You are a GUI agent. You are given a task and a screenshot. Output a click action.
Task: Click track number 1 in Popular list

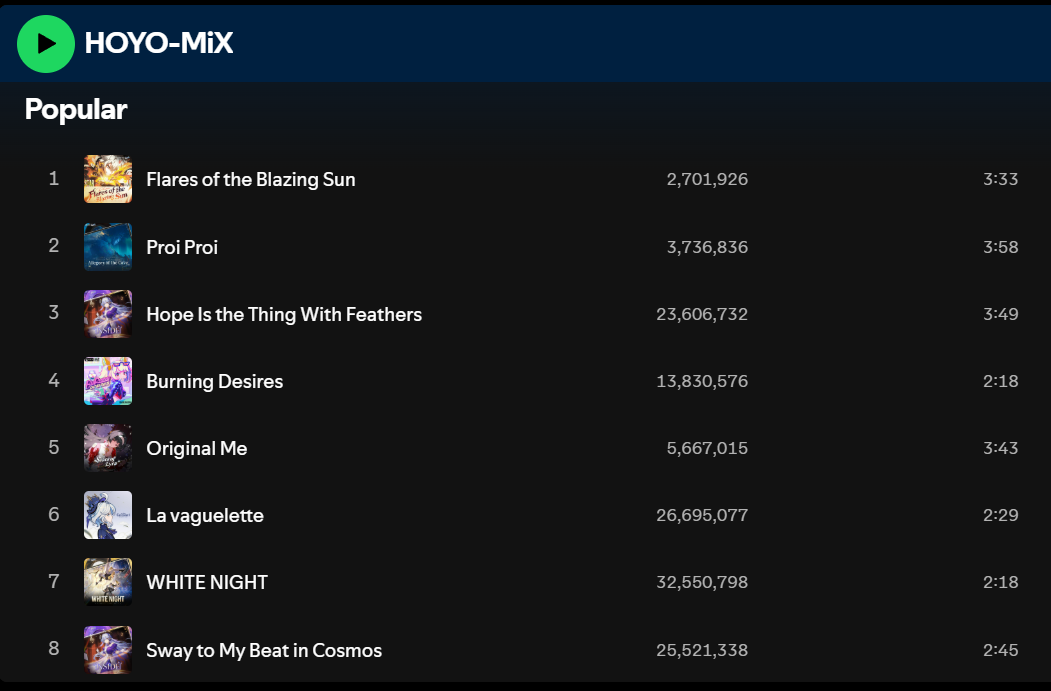point(54,178)
